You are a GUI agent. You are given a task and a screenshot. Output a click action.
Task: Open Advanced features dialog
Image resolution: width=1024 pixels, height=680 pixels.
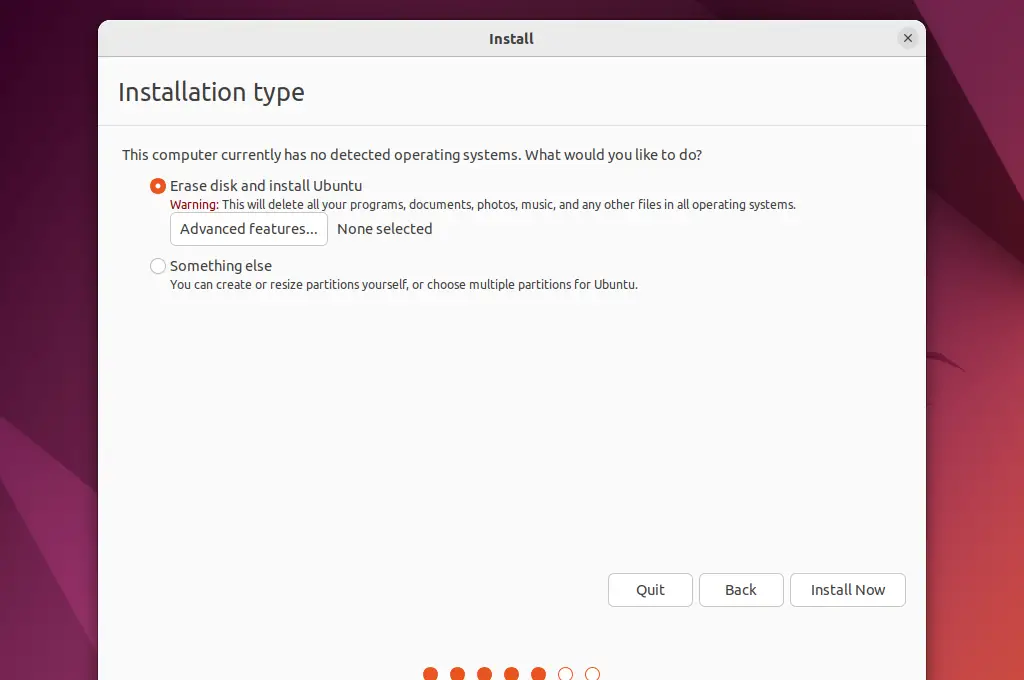point(249,229)
